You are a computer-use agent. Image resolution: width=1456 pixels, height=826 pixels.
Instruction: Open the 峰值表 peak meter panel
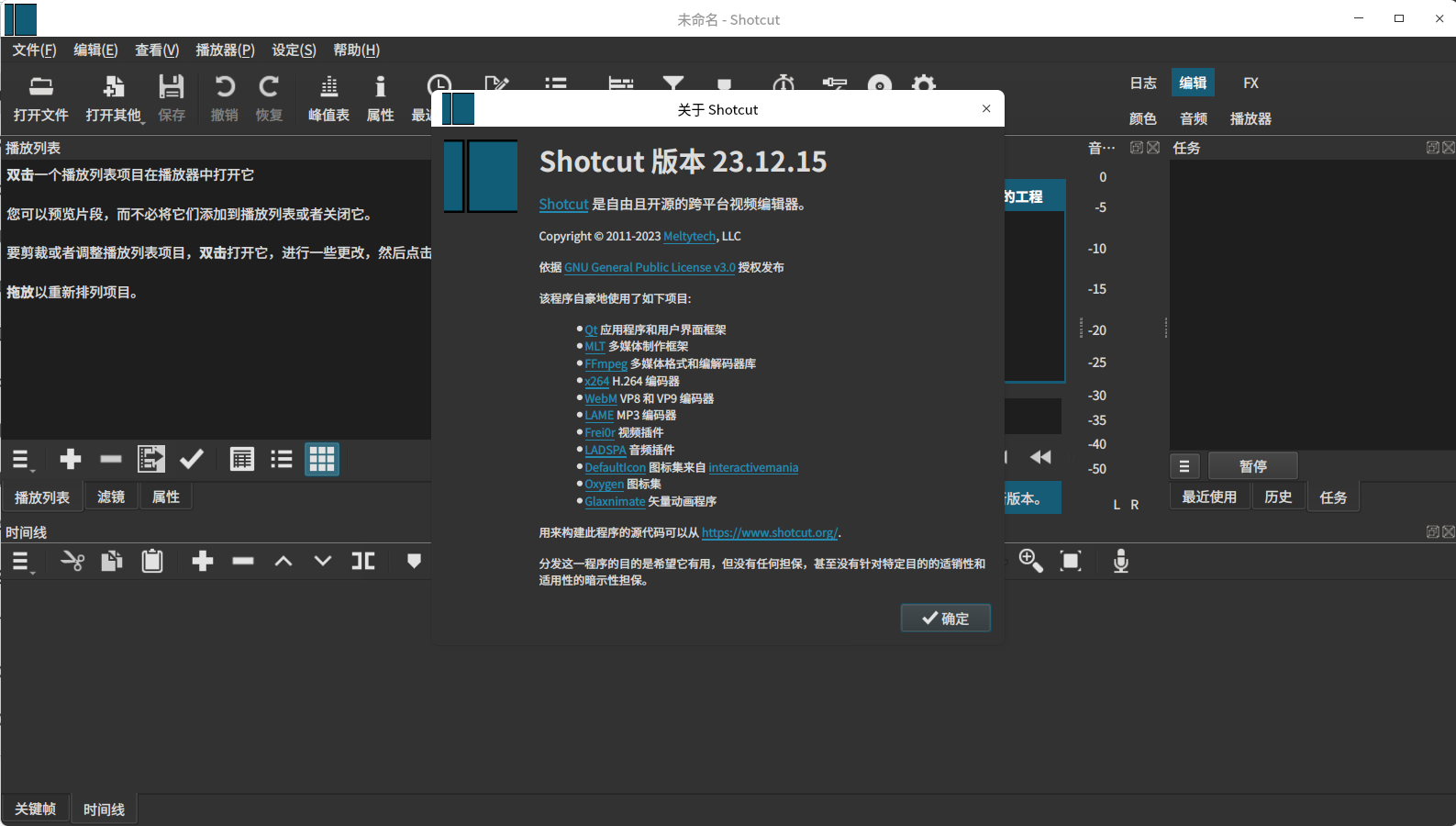[328, 98]
